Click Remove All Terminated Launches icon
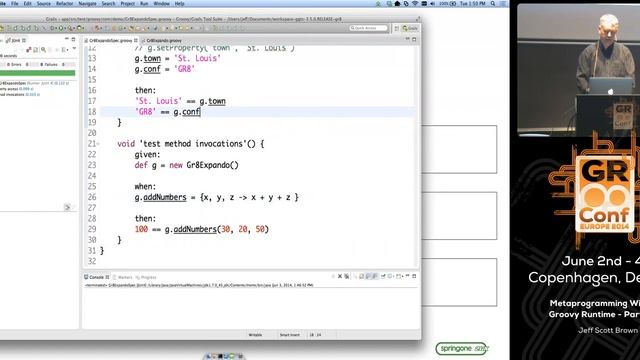 347,276
